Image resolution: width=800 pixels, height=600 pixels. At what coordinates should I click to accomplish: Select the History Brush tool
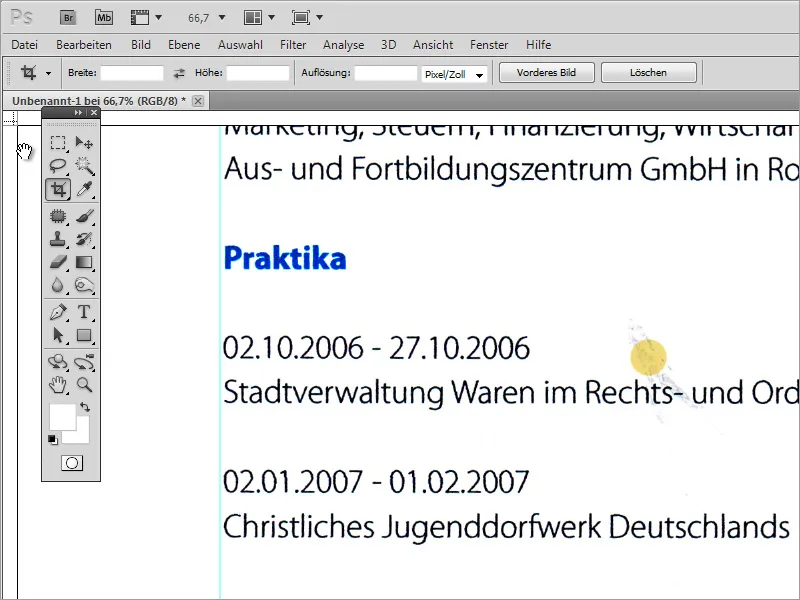84,239
